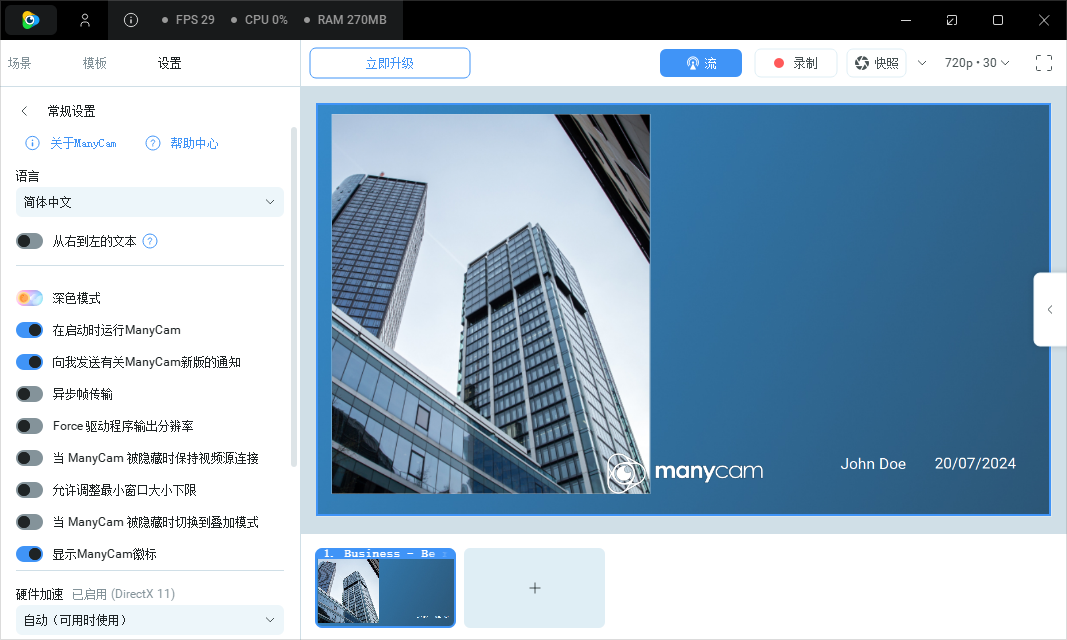The width and height of the screenshot is (1067, 640).
Task: Open the 关于ManyCam link
Action: click(83, 143)
